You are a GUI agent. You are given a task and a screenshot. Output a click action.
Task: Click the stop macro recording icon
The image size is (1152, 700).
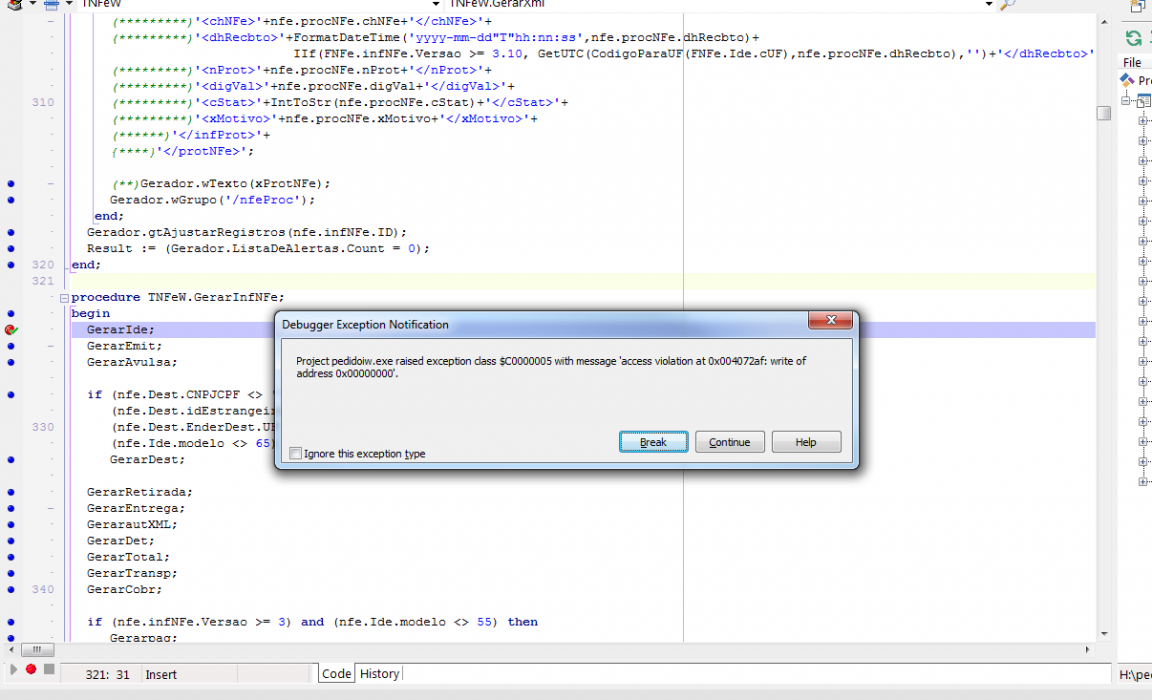click(49, 669)
